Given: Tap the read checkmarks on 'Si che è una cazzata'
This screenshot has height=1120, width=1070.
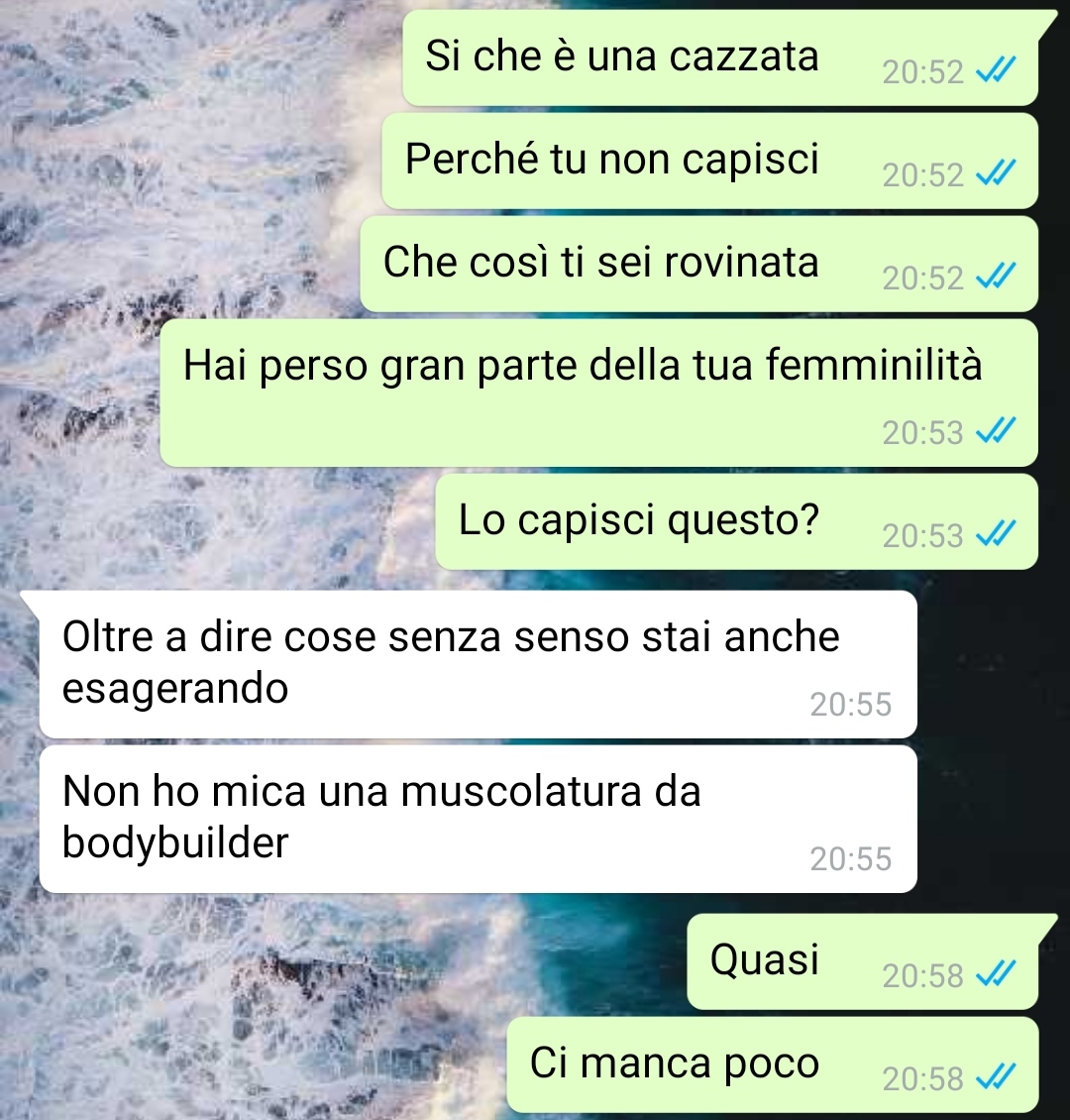Looking at the screenshot, I should pos(995,70).
